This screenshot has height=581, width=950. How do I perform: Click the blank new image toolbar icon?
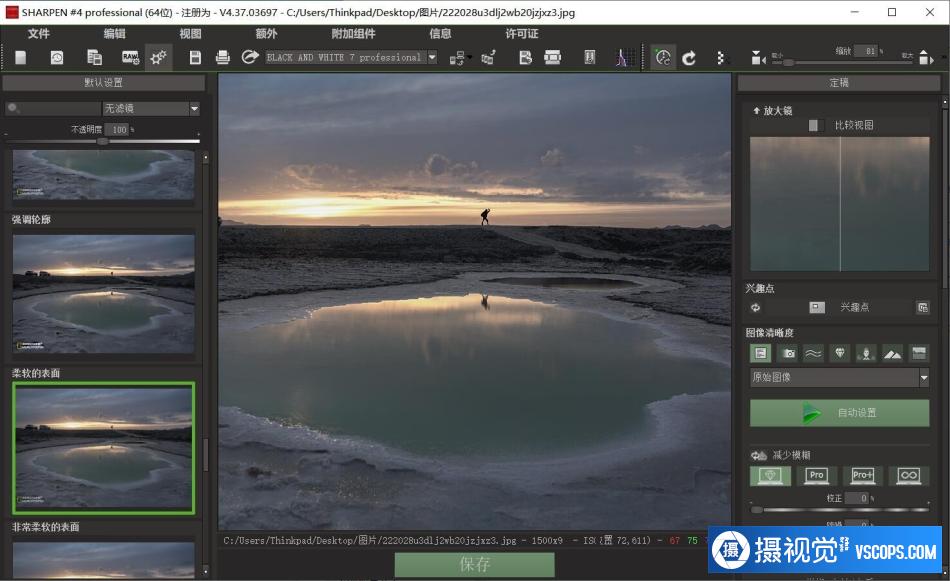(x=21, y=58)
